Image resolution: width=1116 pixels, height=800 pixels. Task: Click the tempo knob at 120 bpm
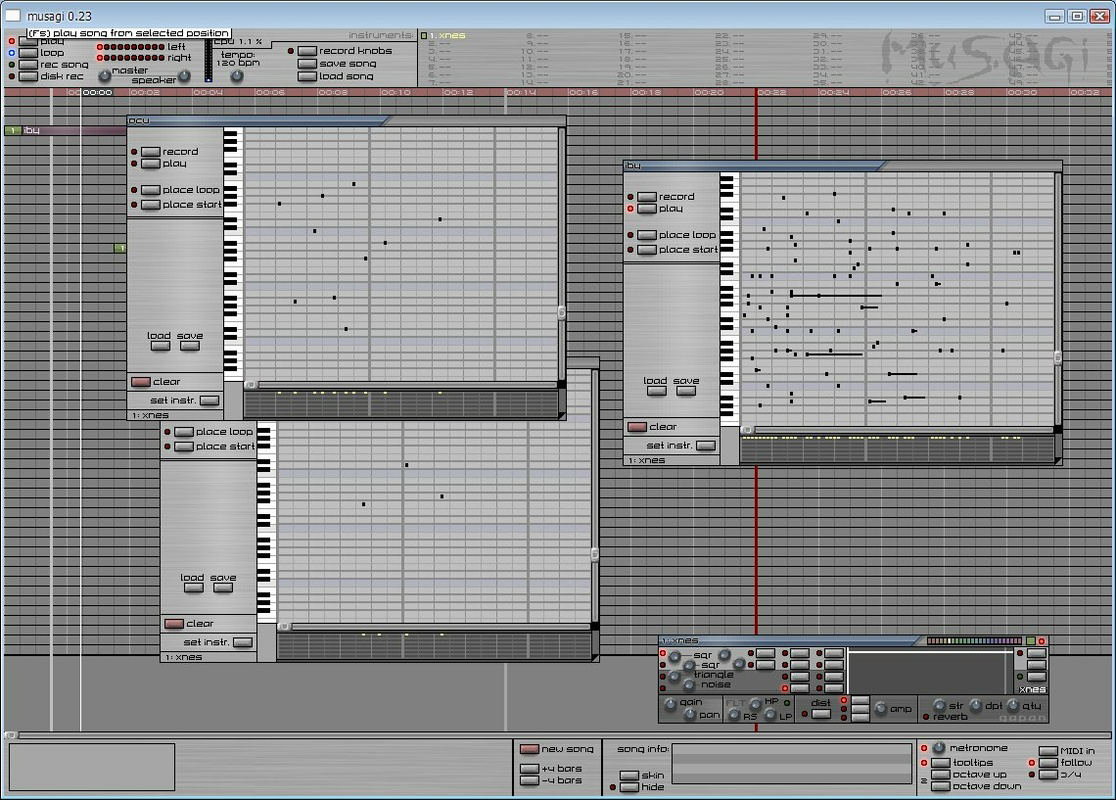[x=237, y=75]
